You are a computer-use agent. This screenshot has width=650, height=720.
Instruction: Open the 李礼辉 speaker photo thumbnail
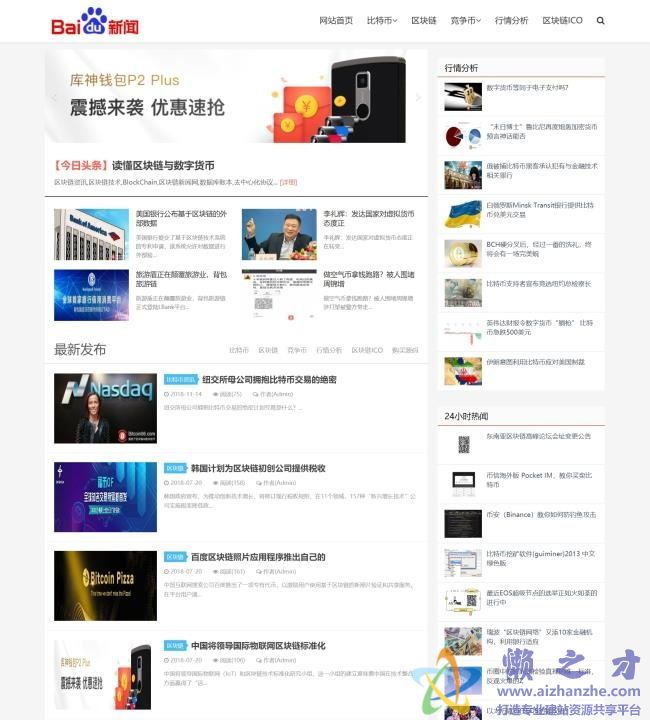pos(279,235)
